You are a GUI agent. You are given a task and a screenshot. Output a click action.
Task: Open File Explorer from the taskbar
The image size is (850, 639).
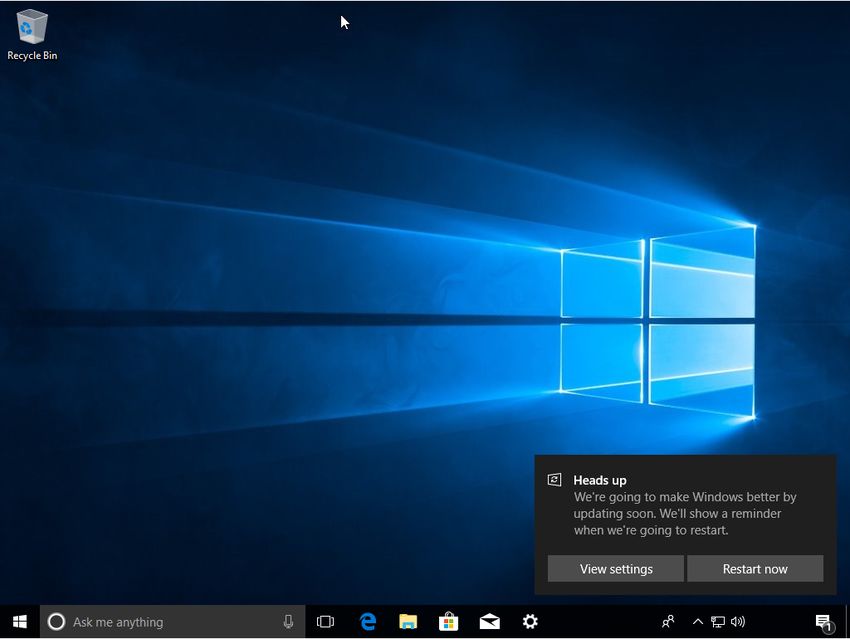(408, 622)
